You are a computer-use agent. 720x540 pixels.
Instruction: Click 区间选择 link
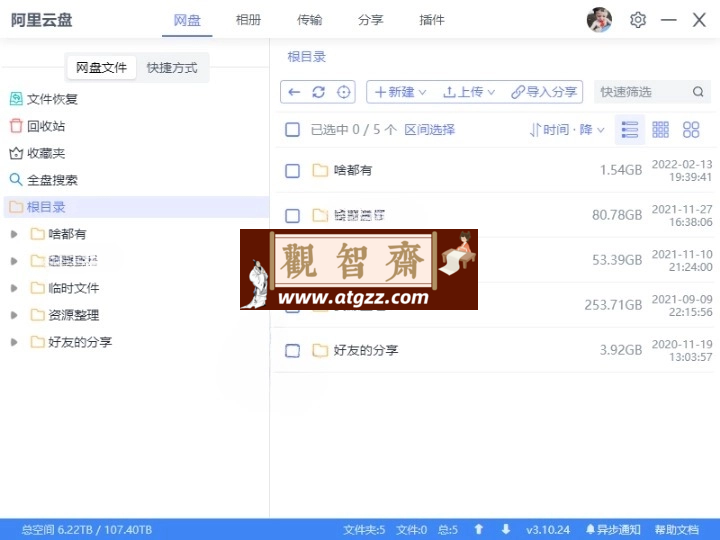[429, 130]
